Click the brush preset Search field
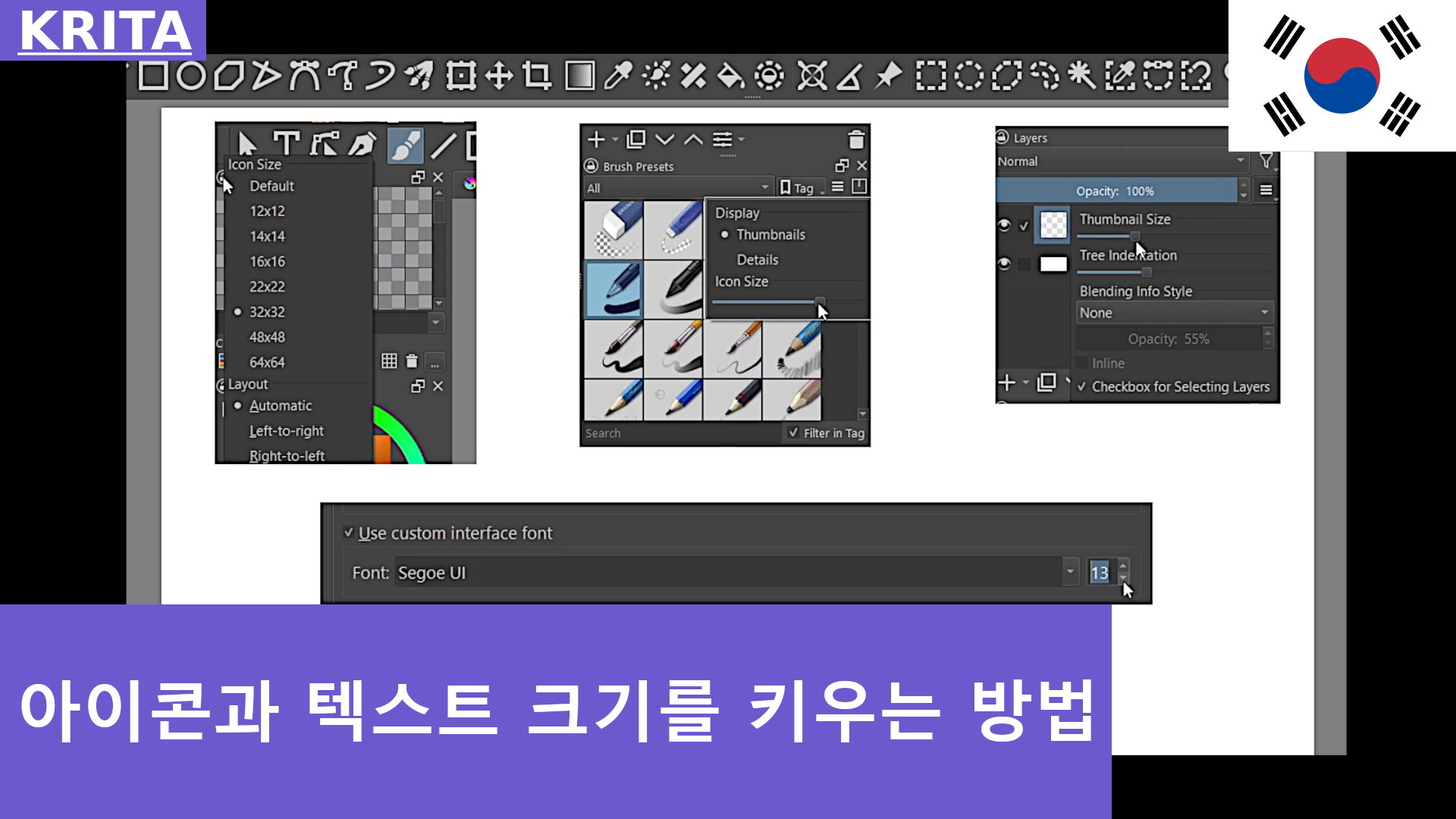The width and height of the screenshot is (1456, 819). 682,433
